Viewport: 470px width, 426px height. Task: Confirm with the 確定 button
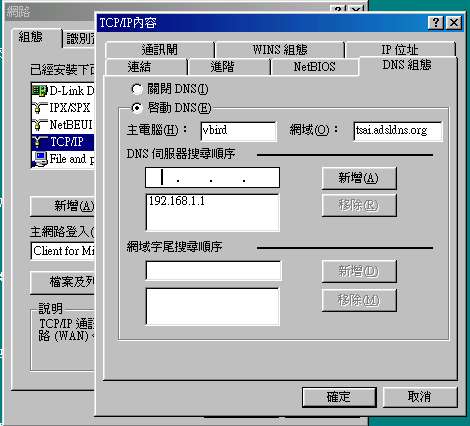pyautogui.click(x=339, y=397)
